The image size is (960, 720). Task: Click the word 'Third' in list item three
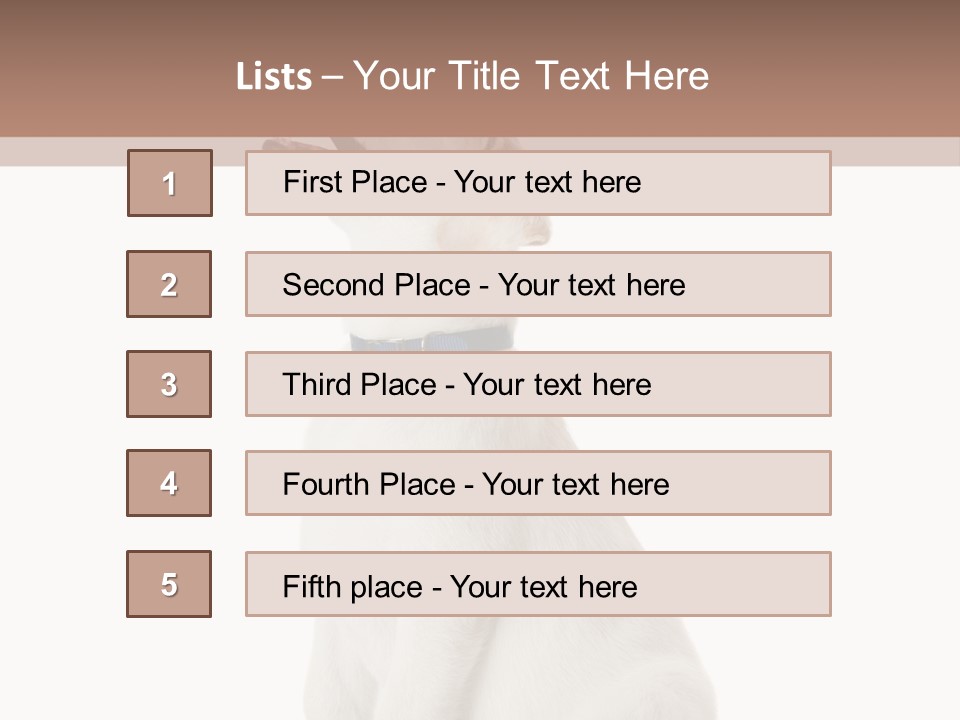[x=317, y=384]
